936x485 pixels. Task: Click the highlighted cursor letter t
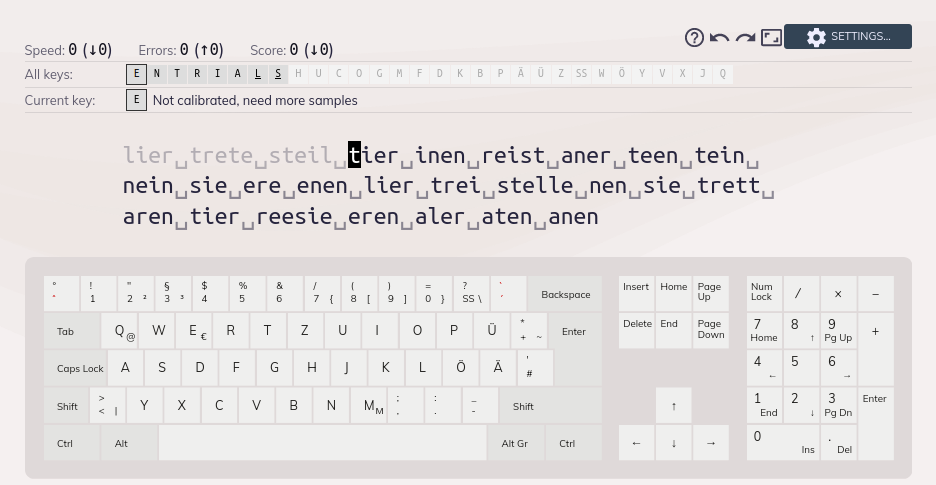354,155
